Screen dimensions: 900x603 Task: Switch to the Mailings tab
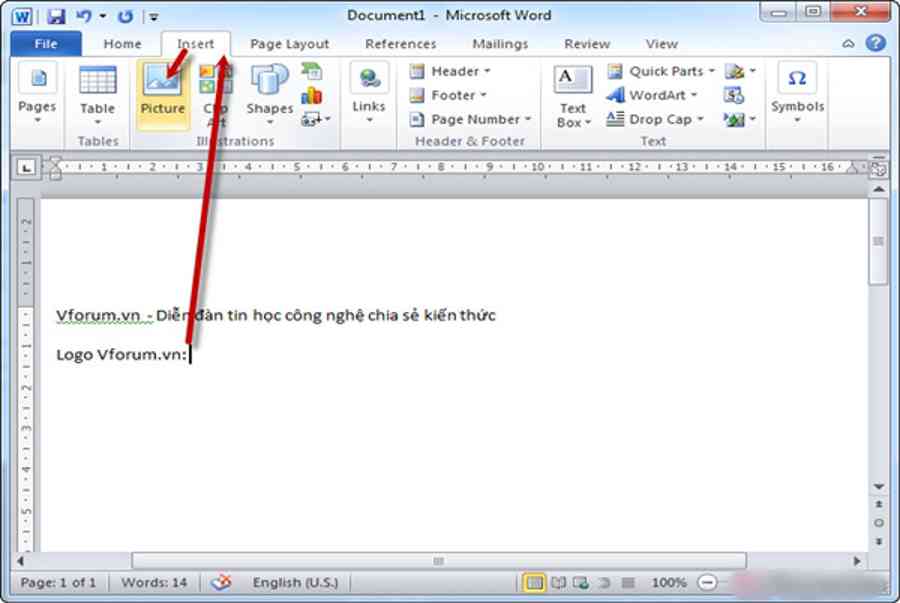[500, 44]
